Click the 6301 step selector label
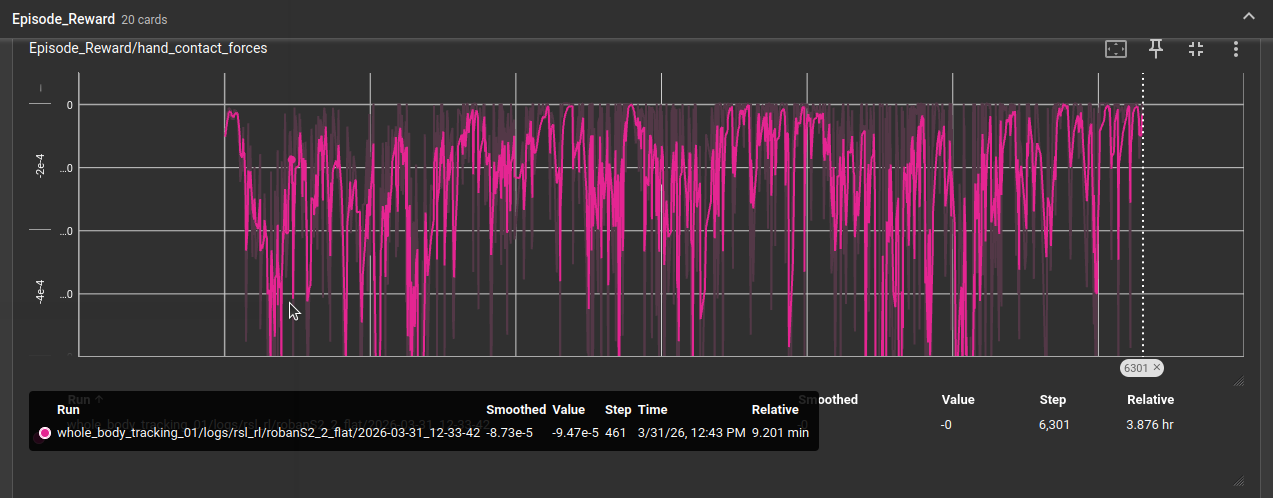 pos(1135,368)
